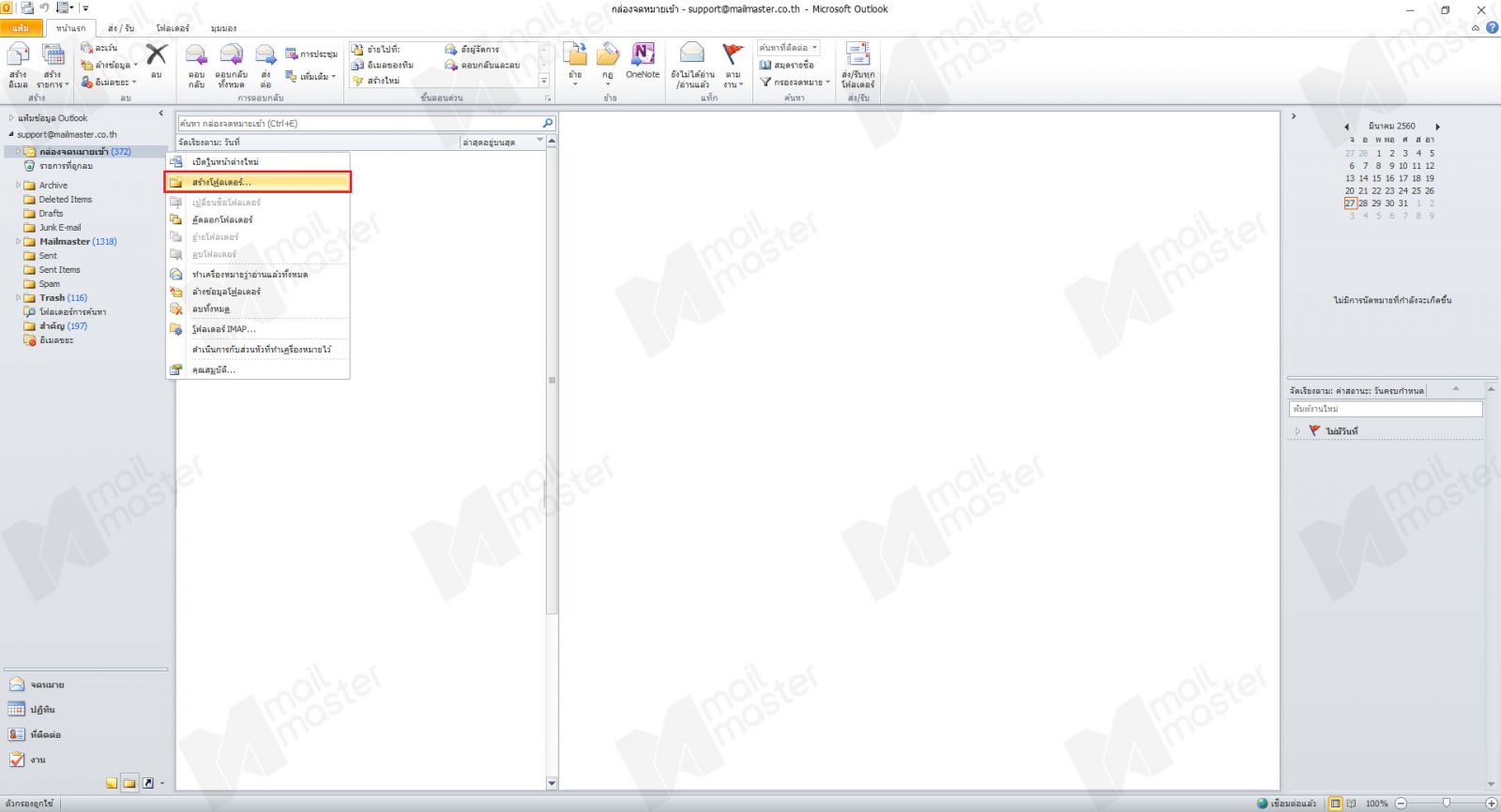Click the New E-mail (สร้างอีเมล) icon
Viewport: 1501px width, 812px height.
(x=18, y=55)
